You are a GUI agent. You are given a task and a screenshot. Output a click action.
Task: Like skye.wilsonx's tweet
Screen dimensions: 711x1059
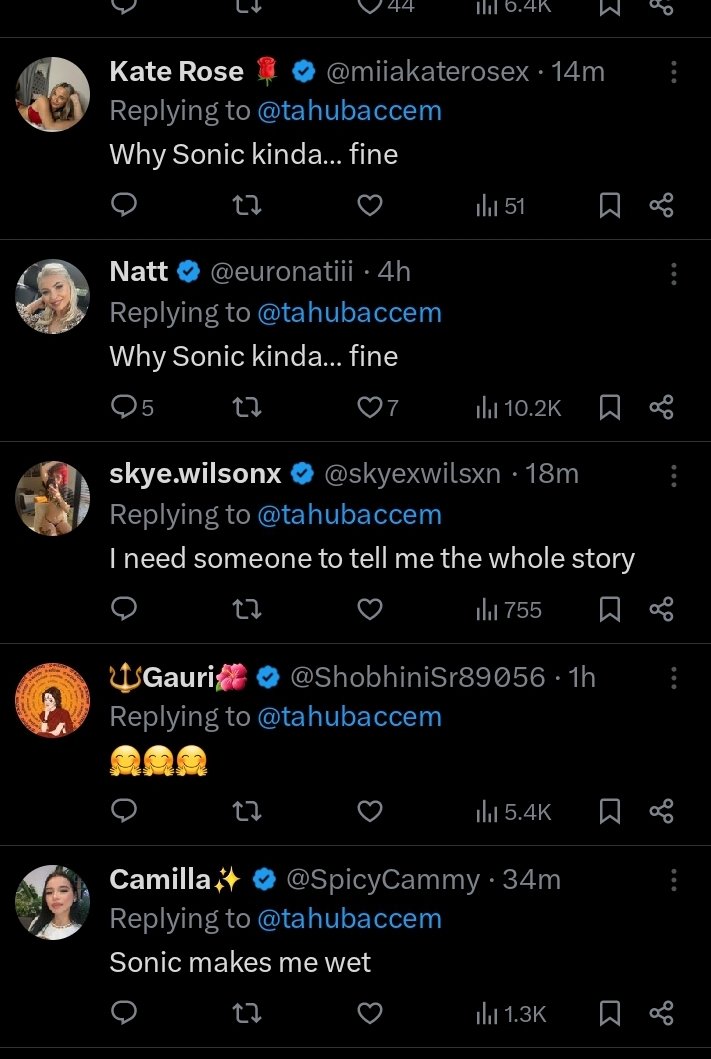[370, 610]
